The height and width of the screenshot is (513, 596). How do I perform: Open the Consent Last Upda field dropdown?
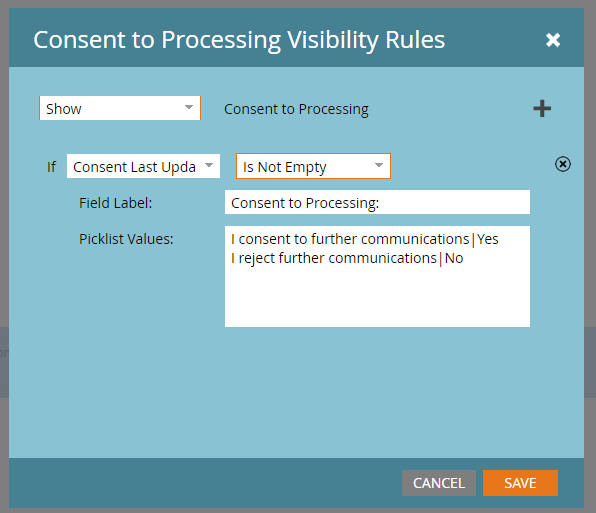(x=143, y=166)
